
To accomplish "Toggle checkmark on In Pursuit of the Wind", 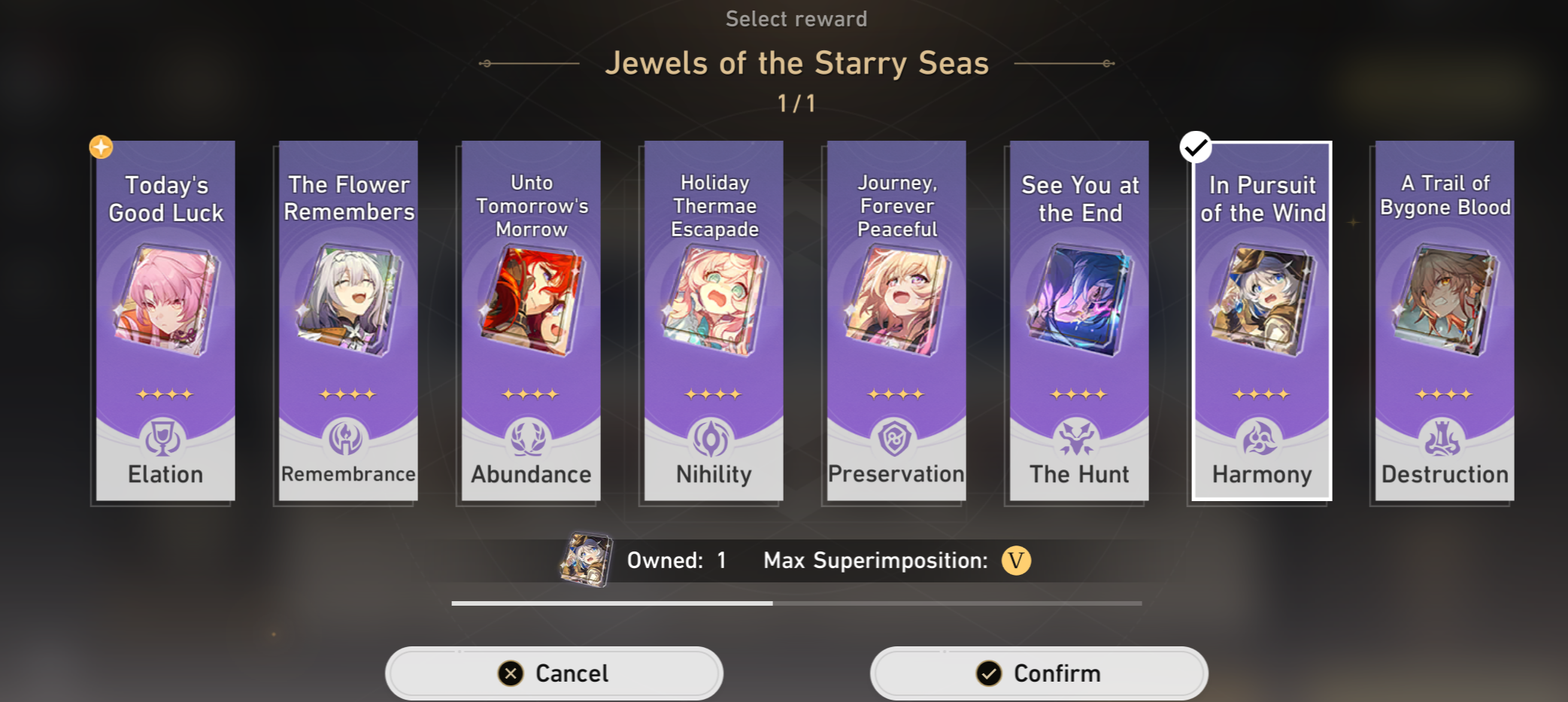I will coord(1196,147).
